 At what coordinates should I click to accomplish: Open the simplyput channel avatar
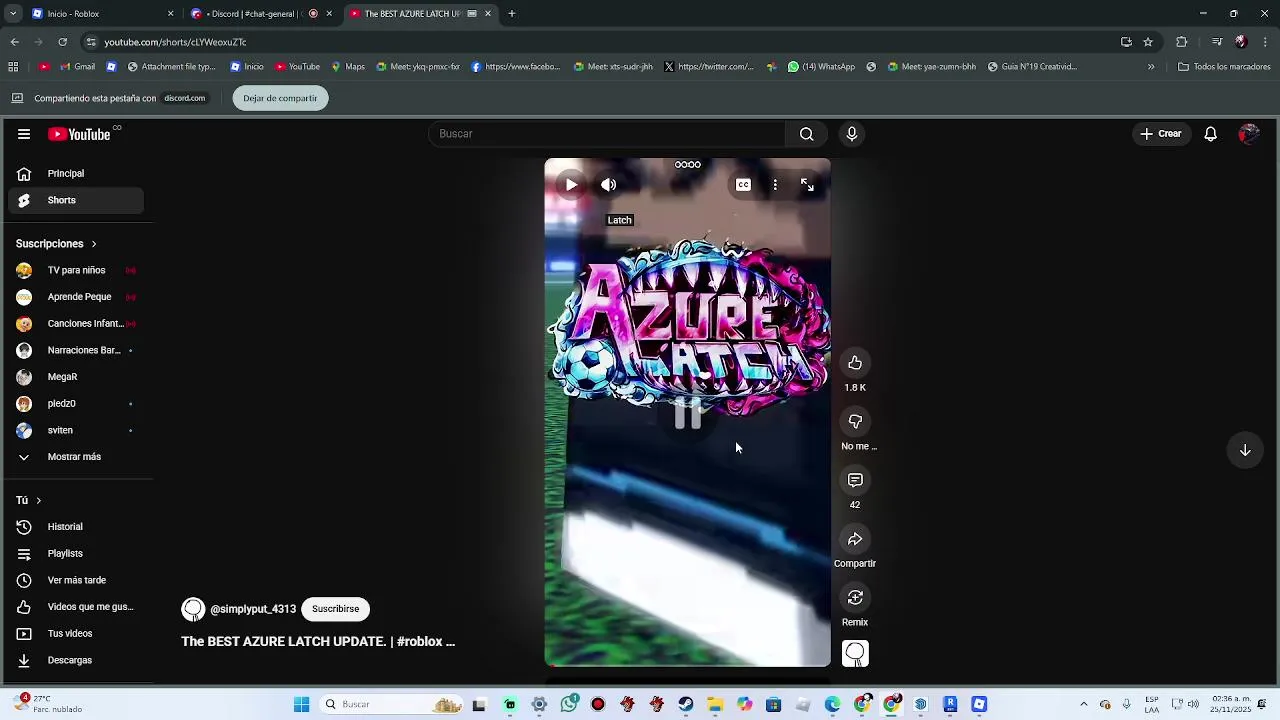click(x=193, y=609)
